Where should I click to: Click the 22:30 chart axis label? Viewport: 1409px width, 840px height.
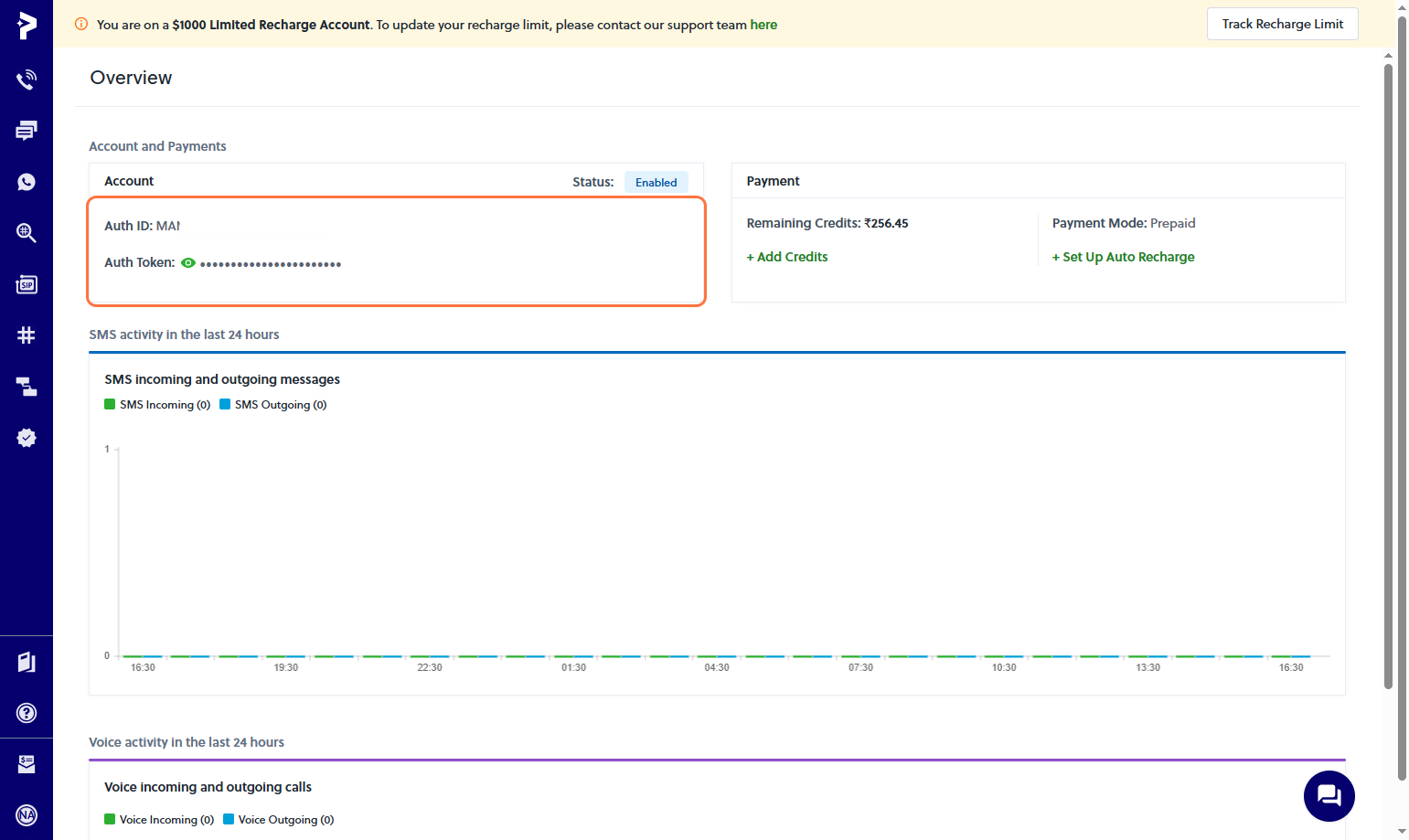(430, 667)
